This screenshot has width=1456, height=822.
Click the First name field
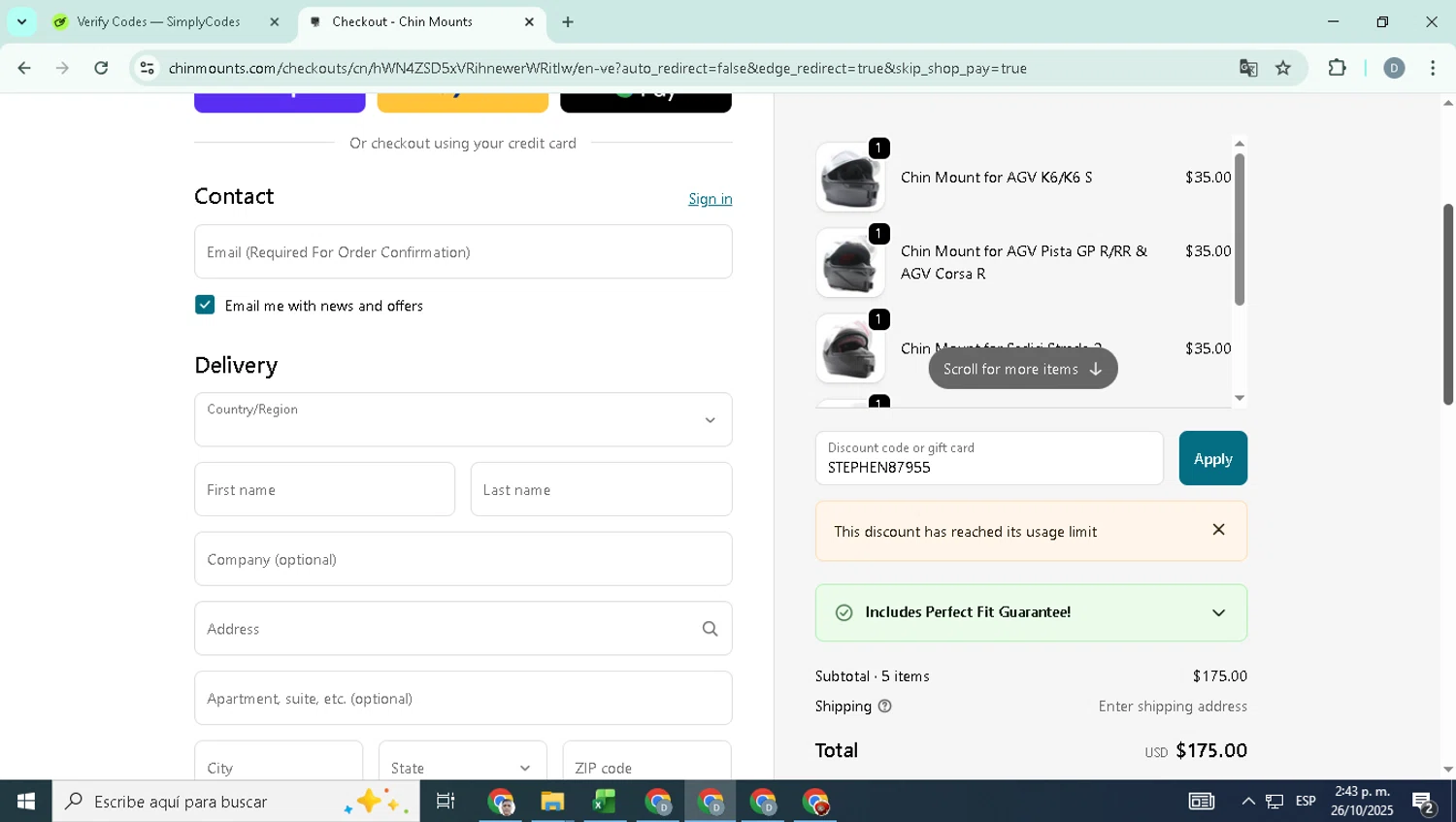(x=324, y=489)
